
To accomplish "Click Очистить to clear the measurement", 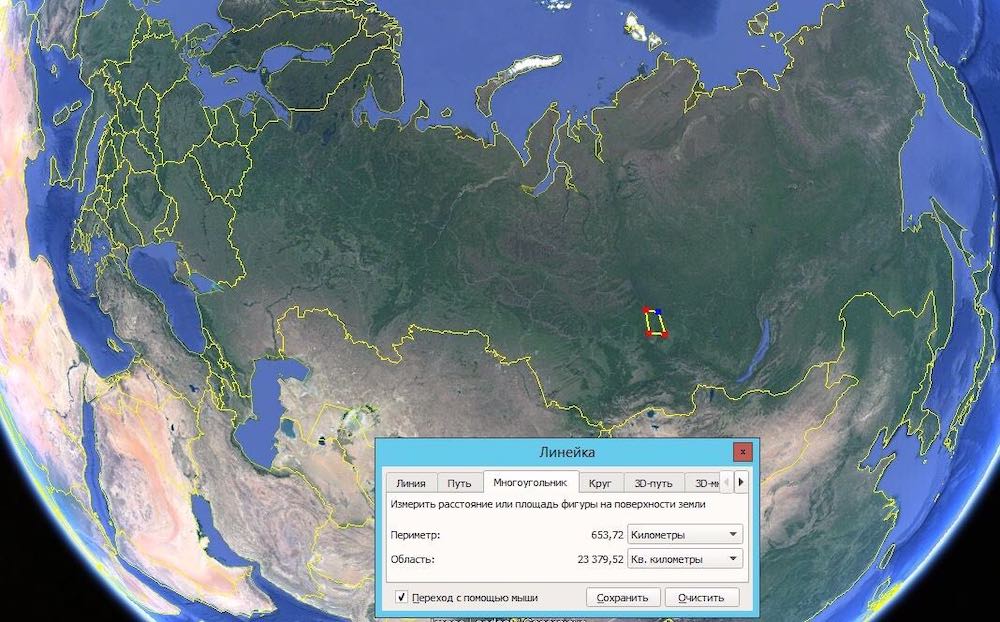I will pos(707,597).
